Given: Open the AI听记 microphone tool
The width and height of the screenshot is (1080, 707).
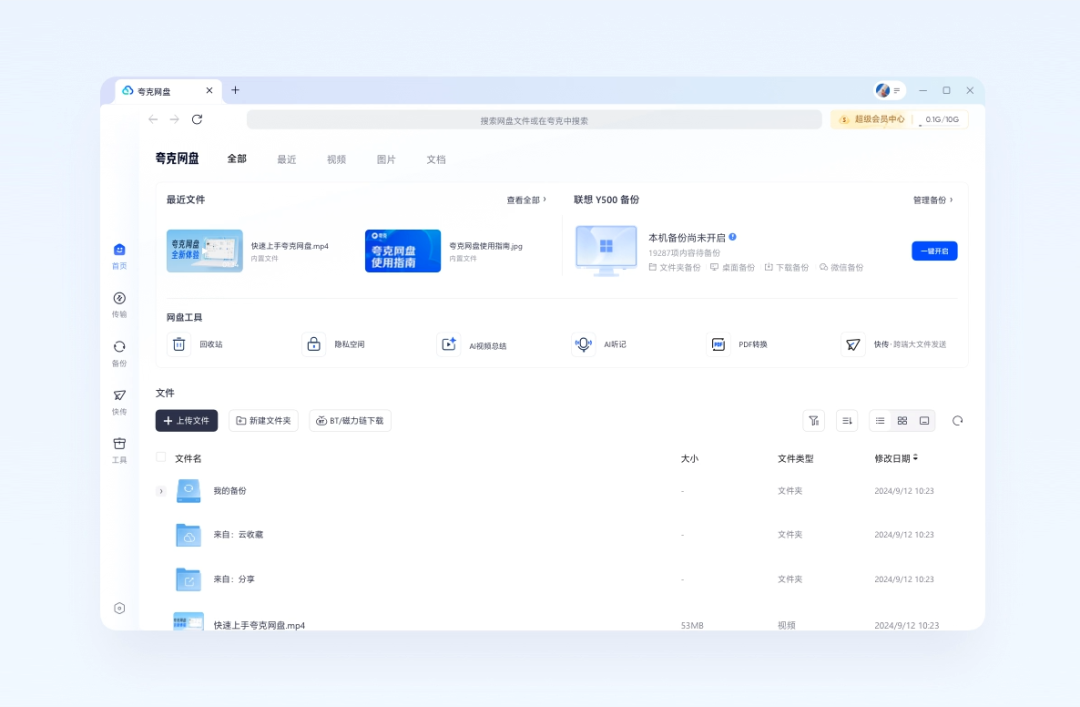Looking at the screenshot, I should (599, 344).
